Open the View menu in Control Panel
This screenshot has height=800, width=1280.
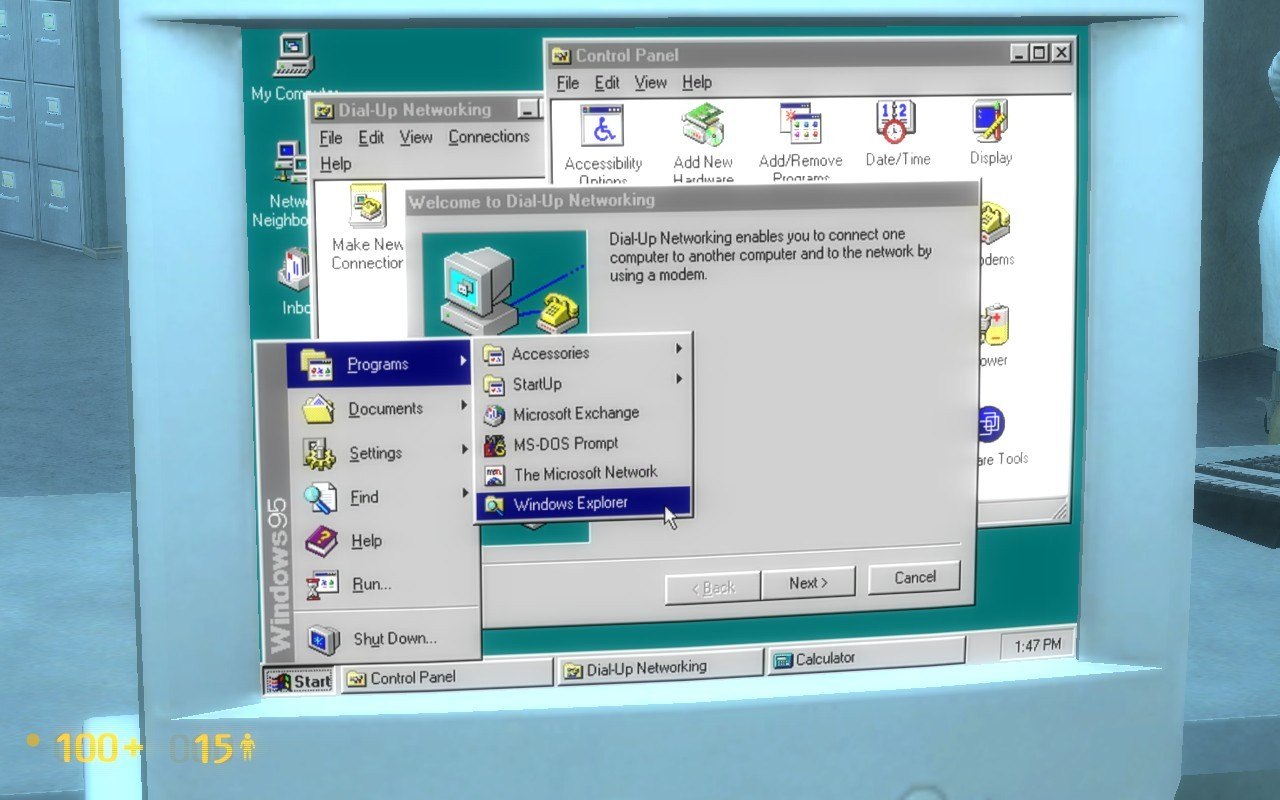[650, 83]
